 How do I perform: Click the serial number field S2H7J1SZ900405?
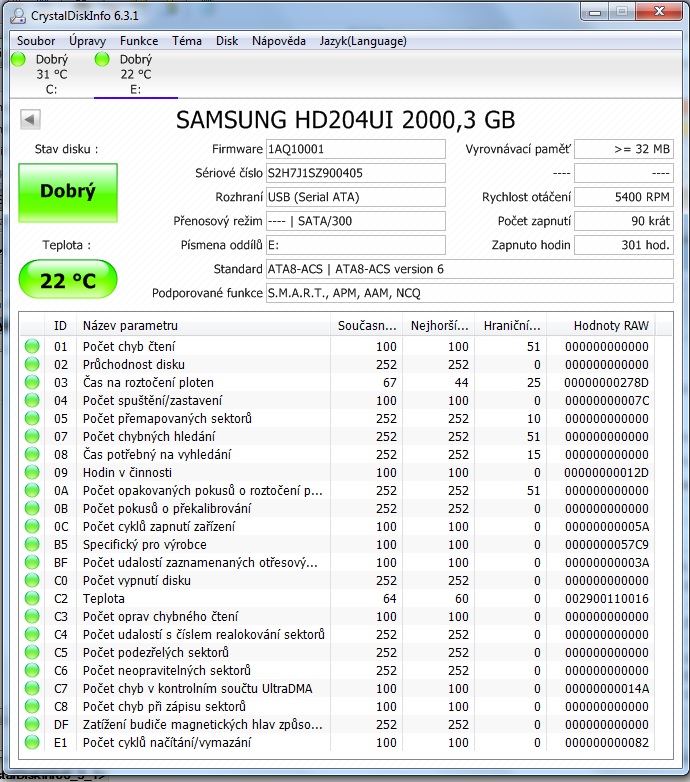355,173
